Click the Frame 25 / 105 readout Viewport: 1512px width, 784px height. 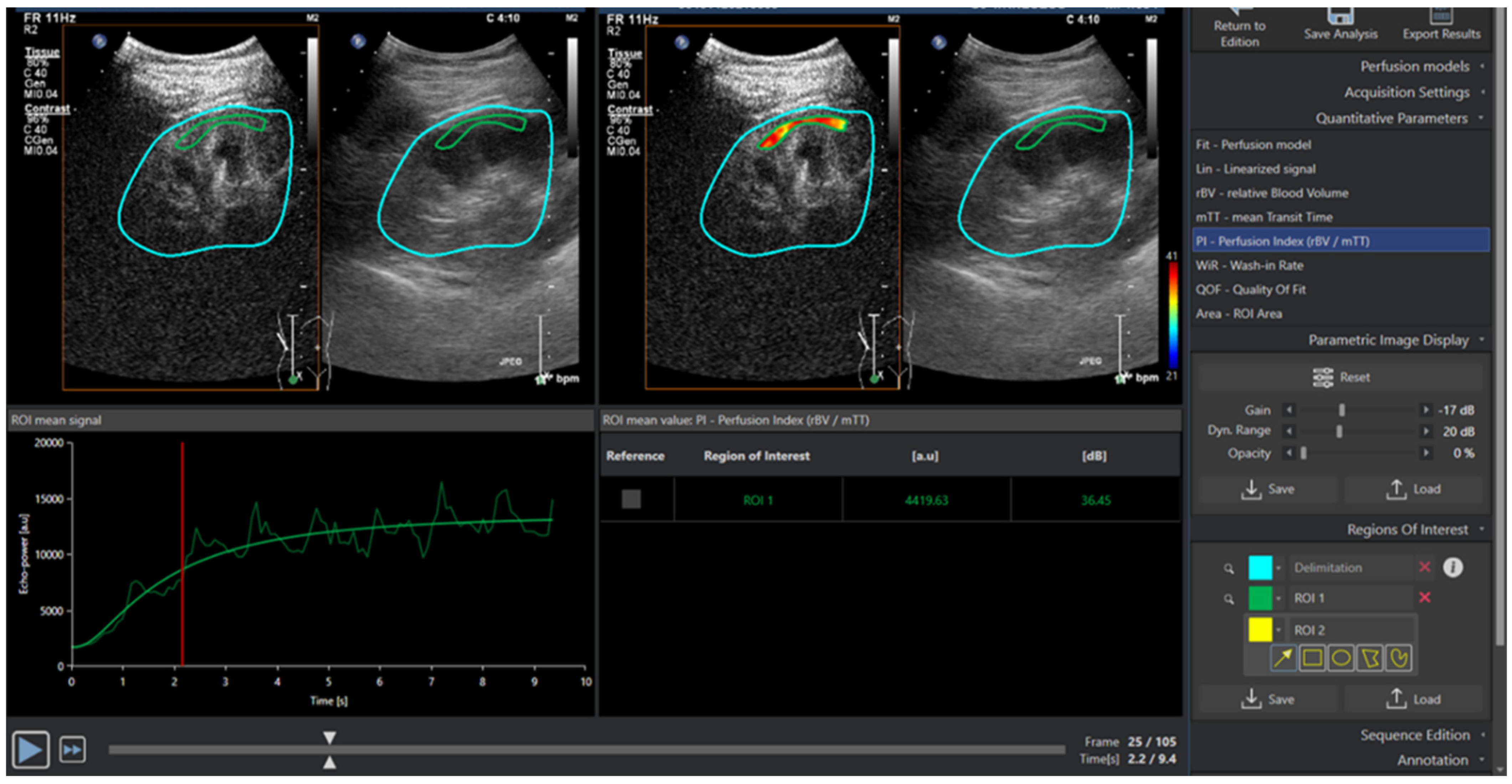click(1130, 742)
